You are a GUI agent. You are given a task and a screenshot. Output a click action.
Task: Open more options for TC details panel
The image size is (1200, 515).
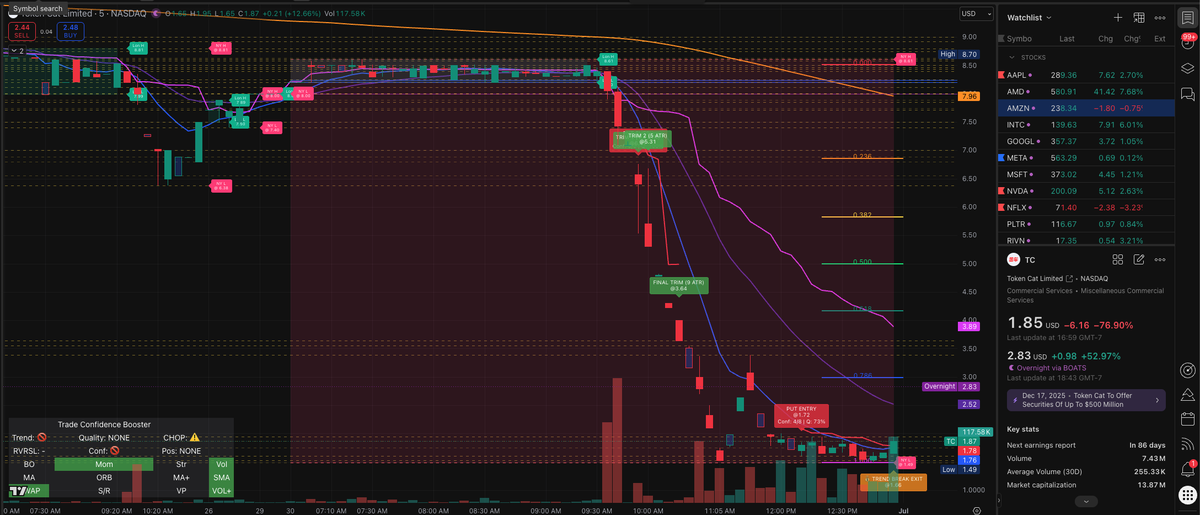tap(1159, 260)
